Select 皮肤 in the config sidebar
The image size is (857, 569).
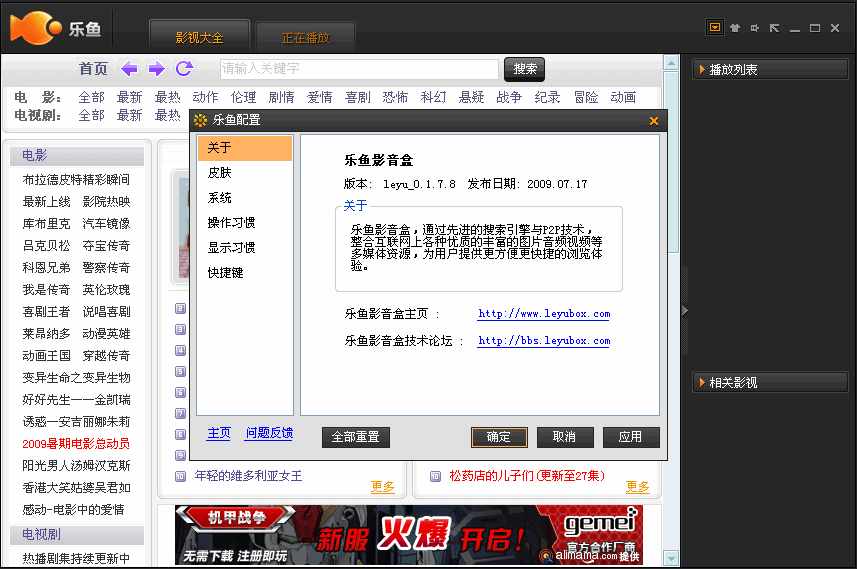pos(245,173)
